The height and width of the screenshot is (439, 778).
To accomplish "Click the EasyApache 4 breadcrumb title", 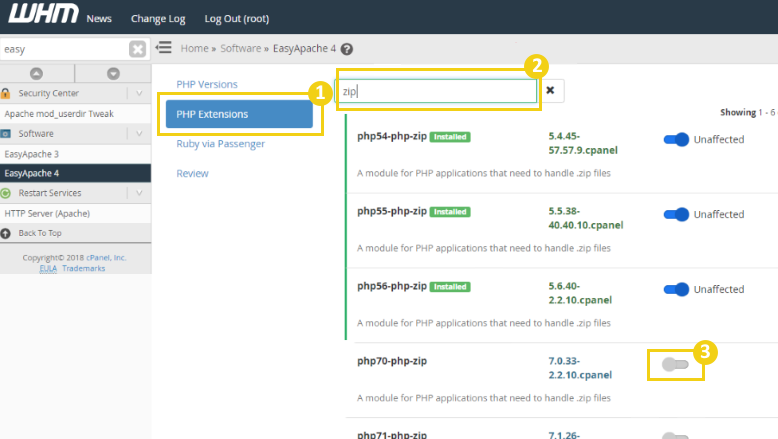I will (304, 49).
